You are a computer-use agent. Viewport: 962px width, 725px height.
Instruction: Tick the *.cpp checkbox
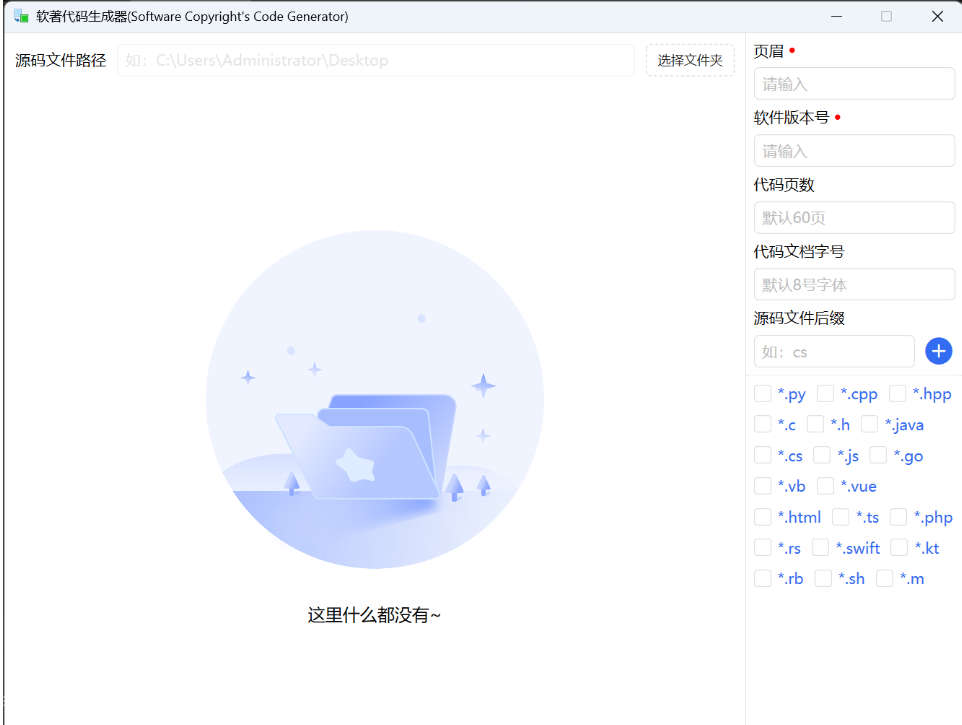[826, 394]
